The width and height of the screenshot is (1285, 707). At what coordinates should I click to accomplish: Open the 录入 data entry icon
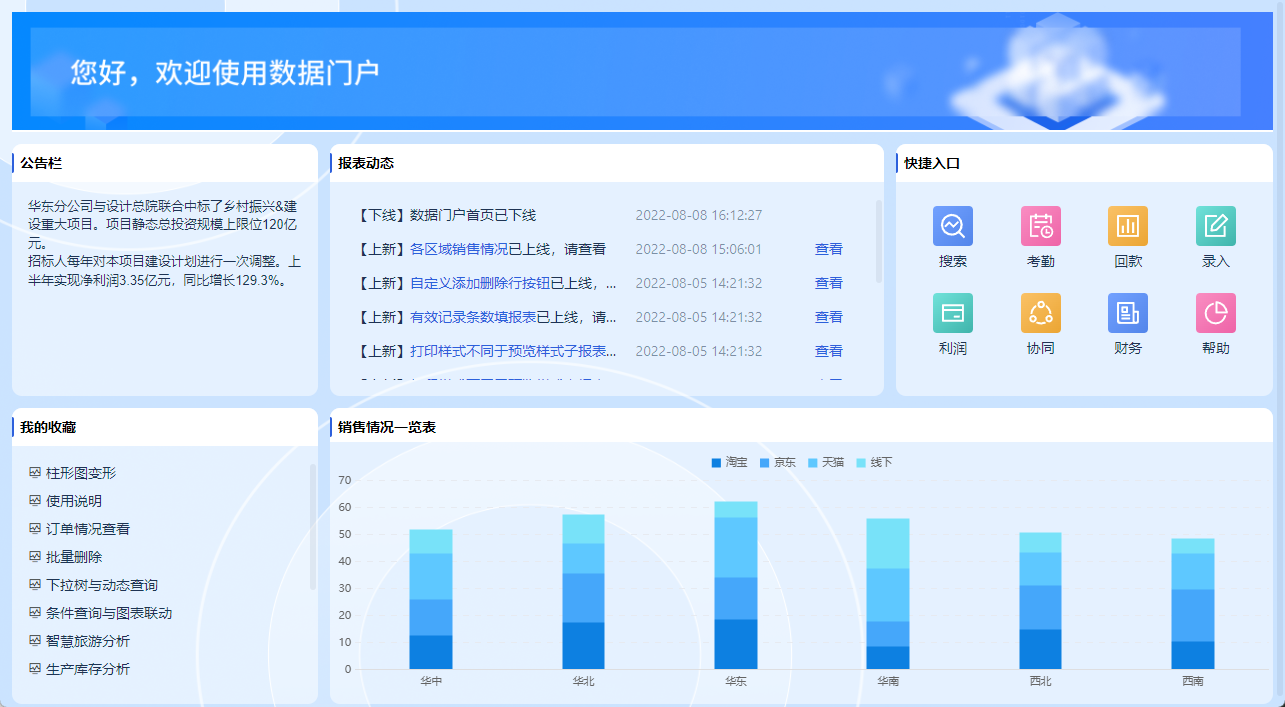pyautogui.click(x=1215, y=226)
